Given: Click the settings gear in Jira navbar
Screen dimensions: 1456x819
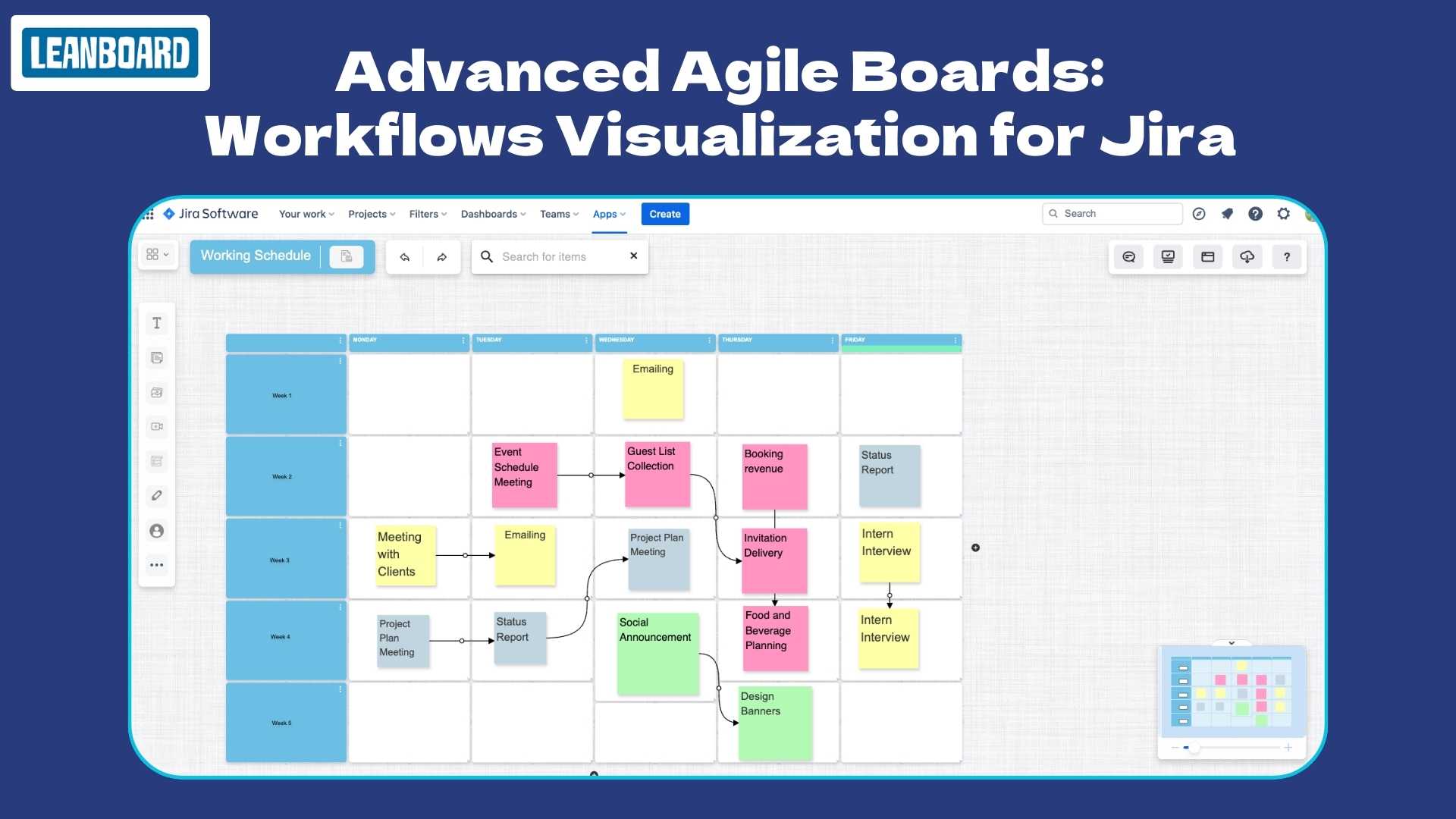Looking at the screenshot, I should (1284, 213).
